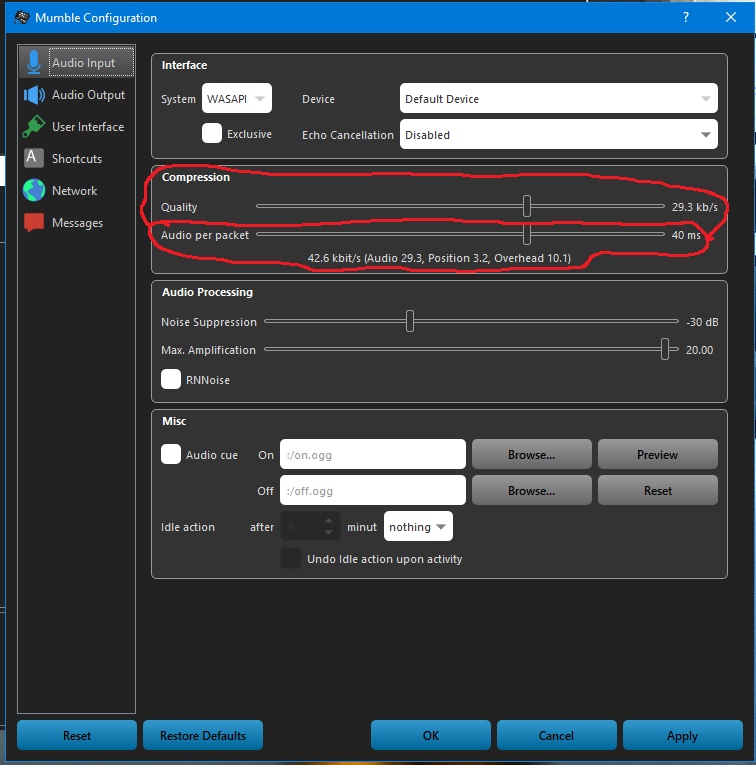Open the Idle action 'nothing' dropdown
Image resolution: width=756 pixels, height=765 pixels.
pyautogui.click(x=418, y=526)
